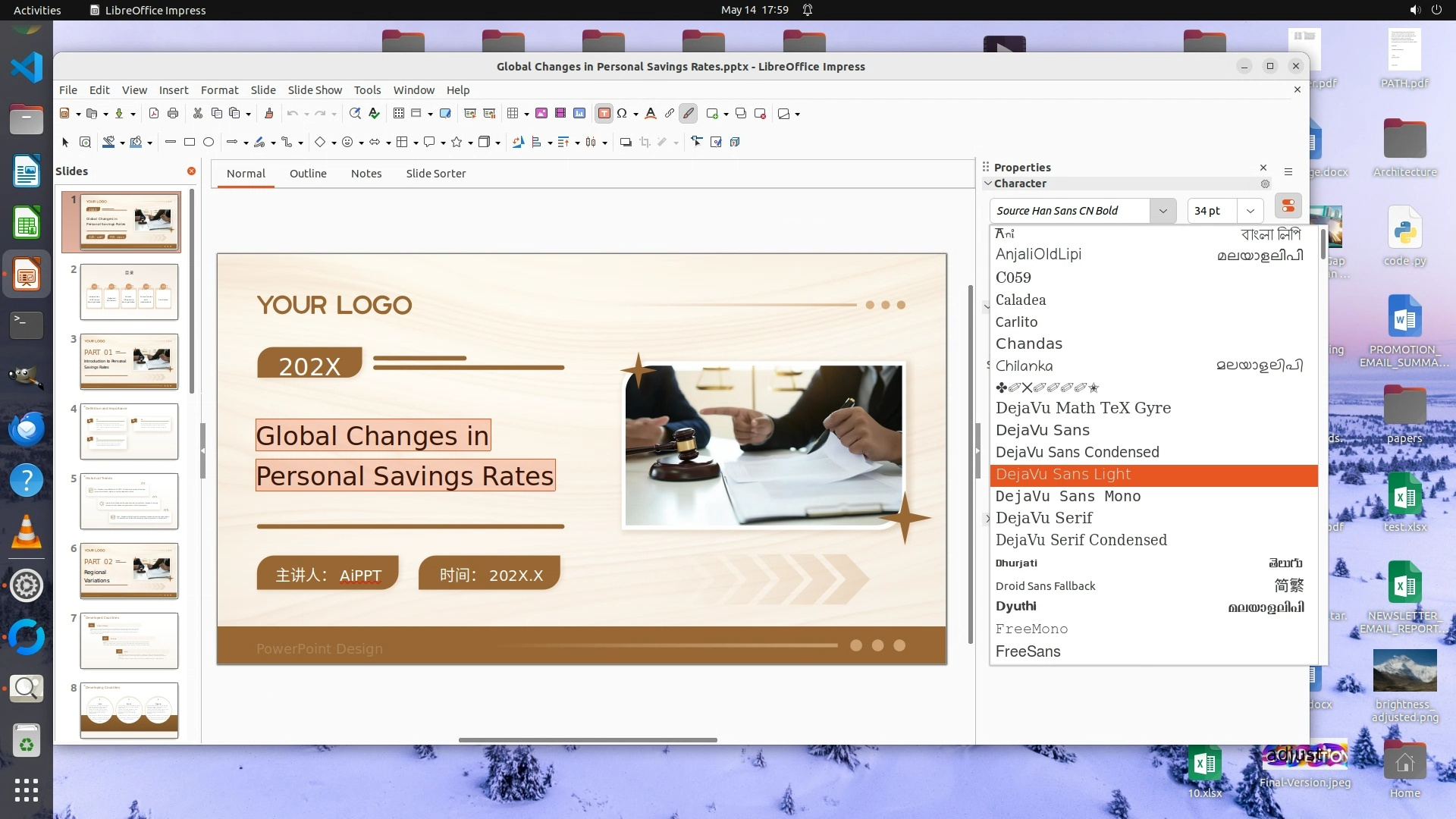
Task: Toggle the Insert Text Box tool
Action: 604,114
